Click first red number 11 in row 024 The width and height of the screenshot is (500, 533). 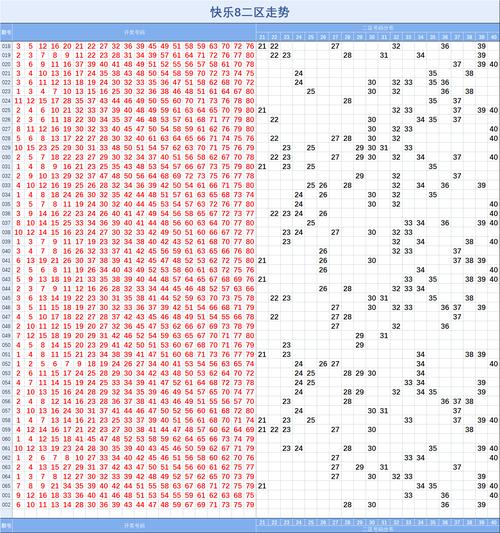tap(18, 101)
